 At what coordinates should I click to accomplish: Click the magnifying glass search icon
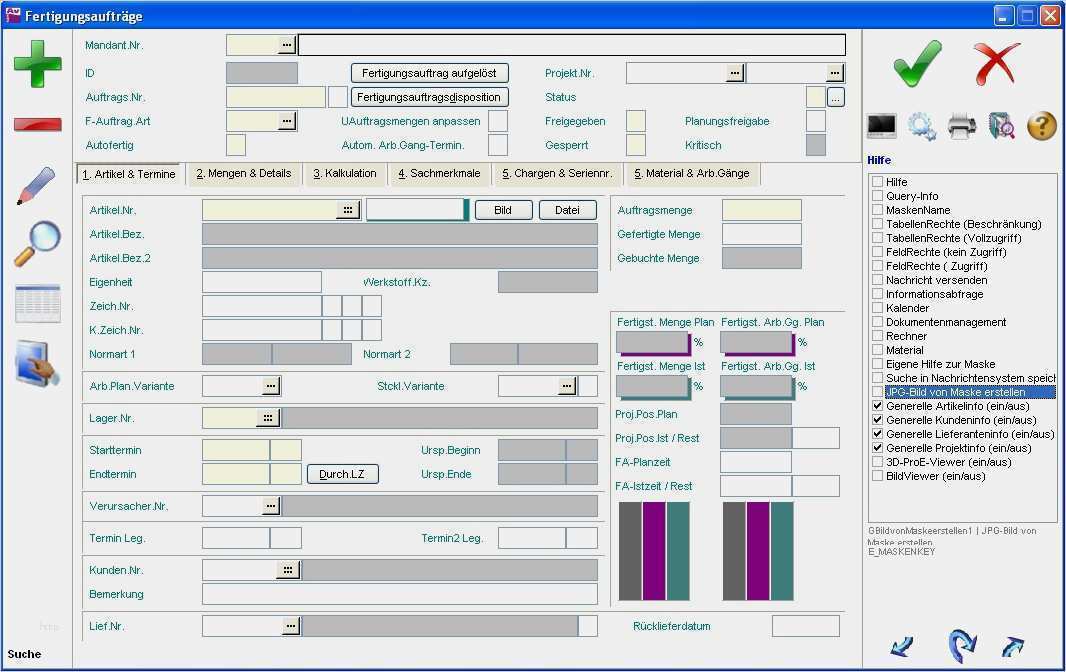point(37,244)
